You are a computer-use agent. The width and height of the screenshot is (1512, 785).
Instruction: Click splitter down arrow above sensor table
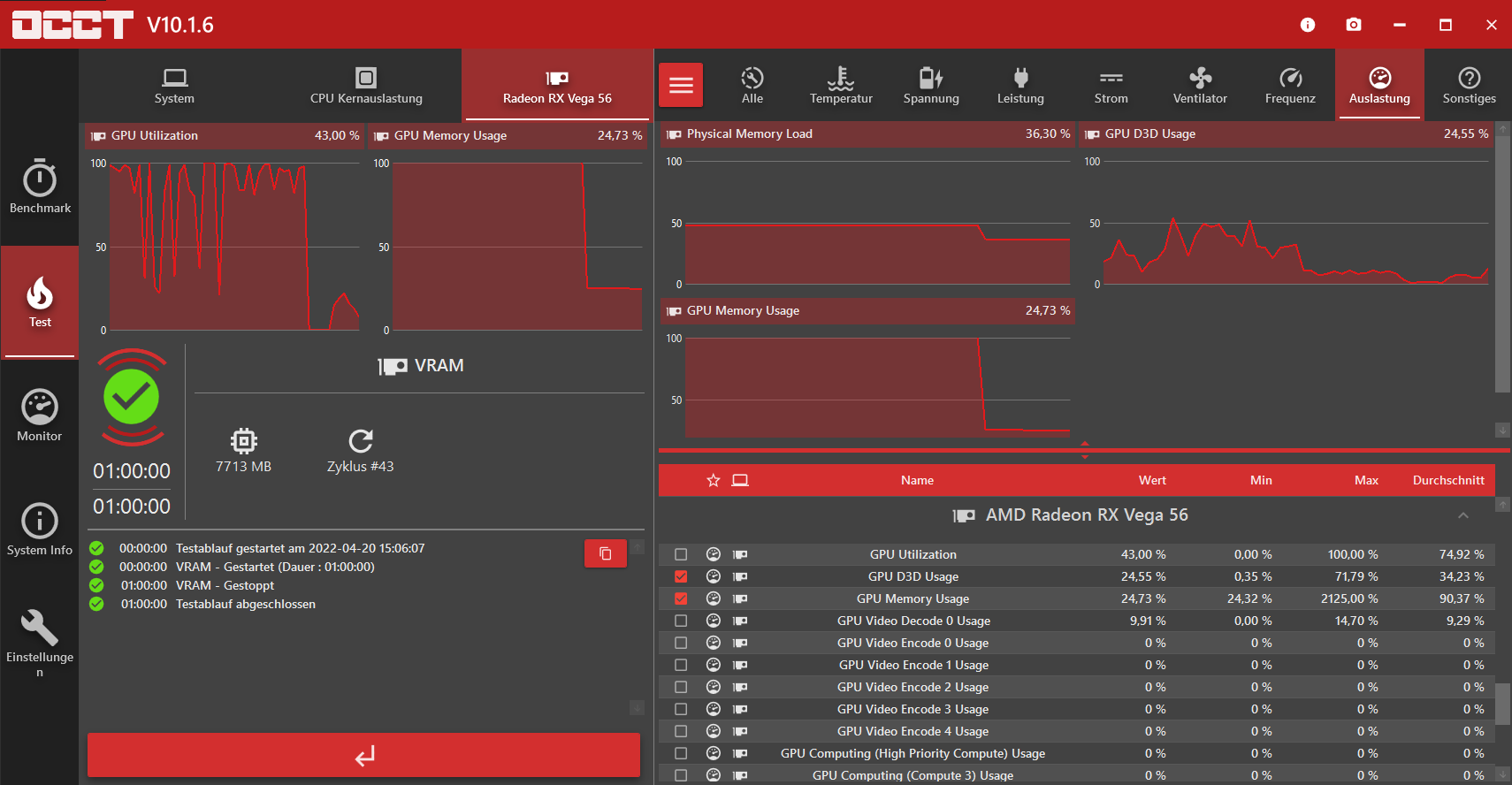pyautogui.click(x=1085, y=457)
